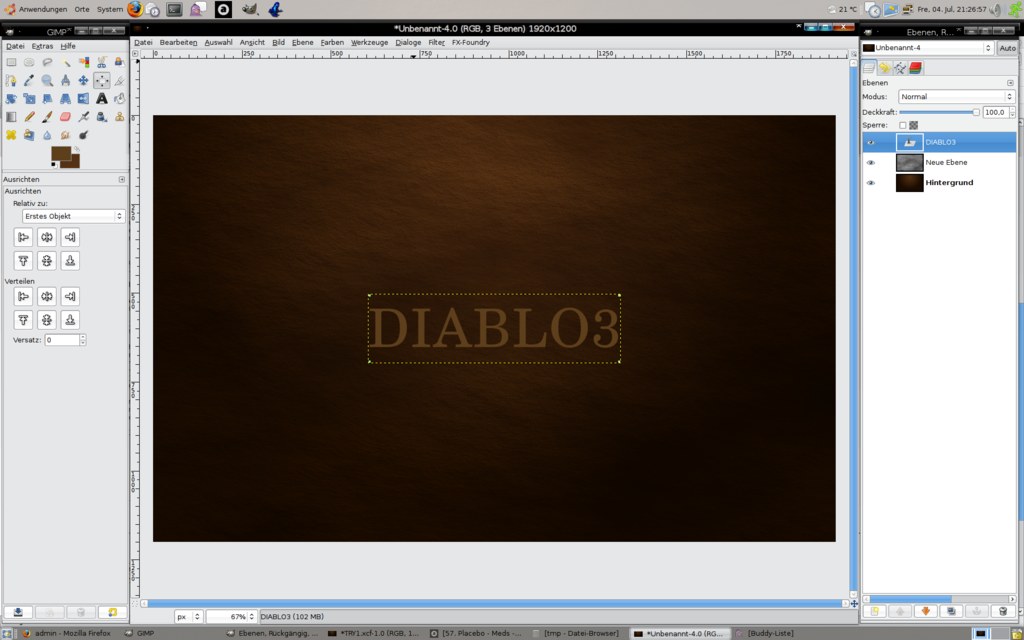This screenshot has width=1024, height=640.
Task: Select the Text tool
Action: [101, 99]
